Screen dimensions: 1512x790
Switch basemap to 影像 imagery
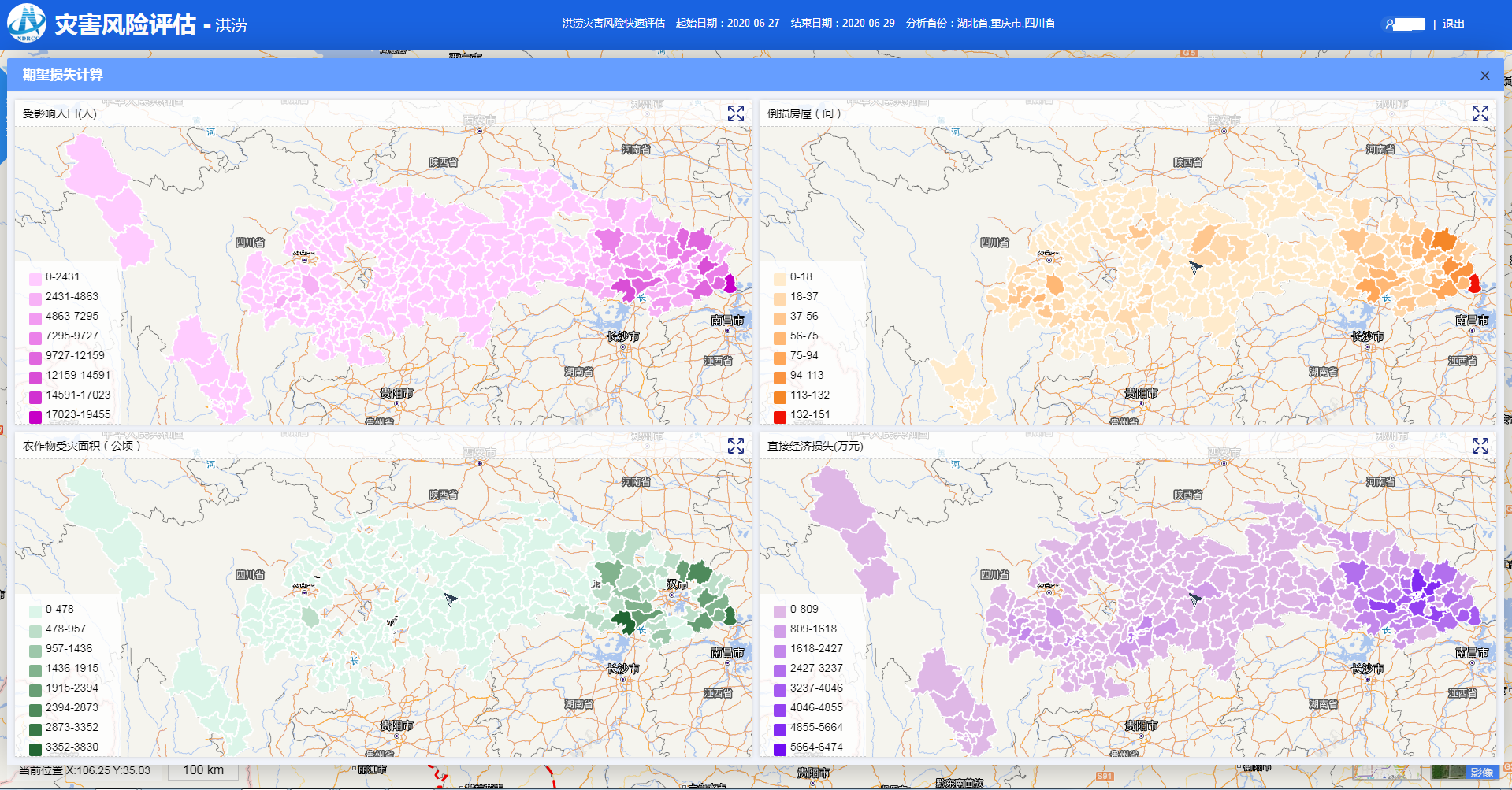[x=1481, y=773]
